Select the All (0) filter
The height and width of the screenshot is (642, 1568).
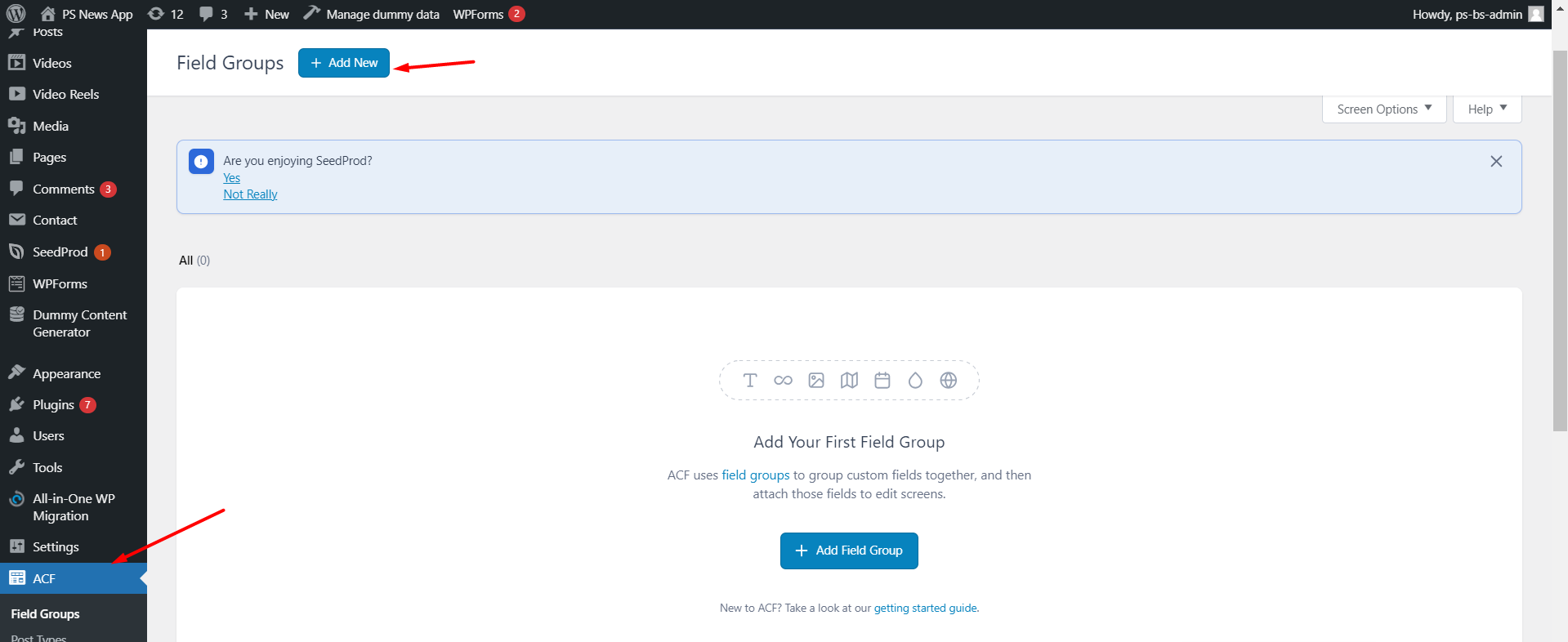[194, 260]
